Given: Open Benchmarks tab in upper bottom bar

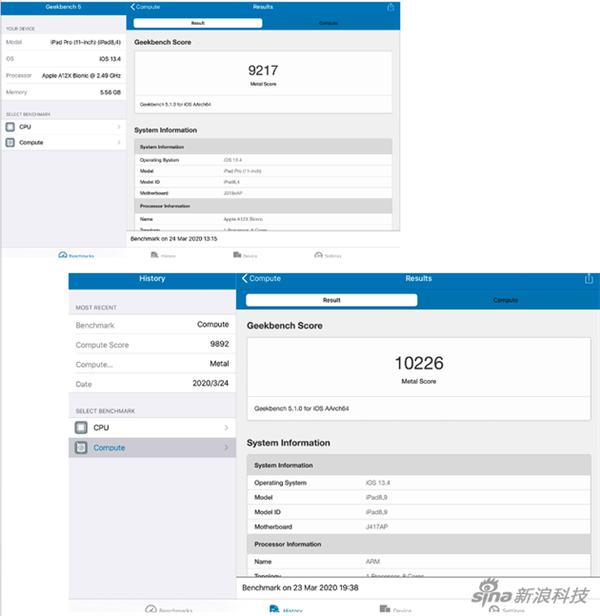Looking at the screenshot, I should pos(76,255).
